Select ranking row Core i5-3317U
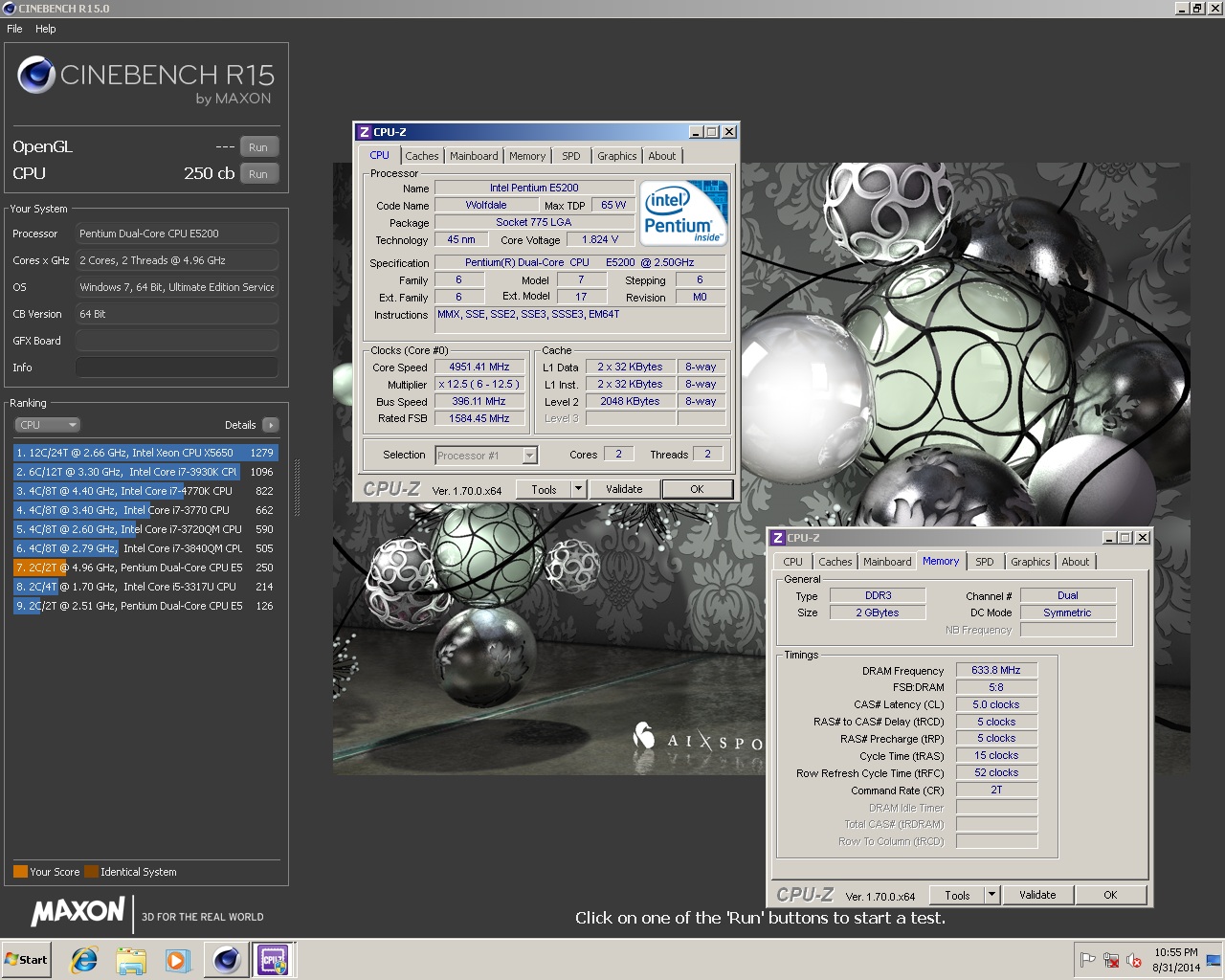This screenshot has width=1225, height=980. 145,587
